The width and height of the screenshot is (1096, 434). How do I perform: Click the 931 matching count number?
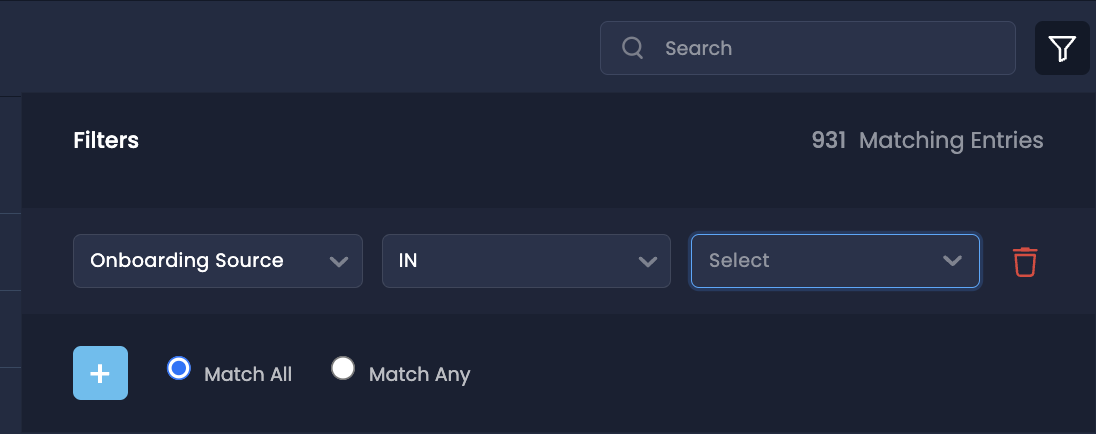coord(829,140)
